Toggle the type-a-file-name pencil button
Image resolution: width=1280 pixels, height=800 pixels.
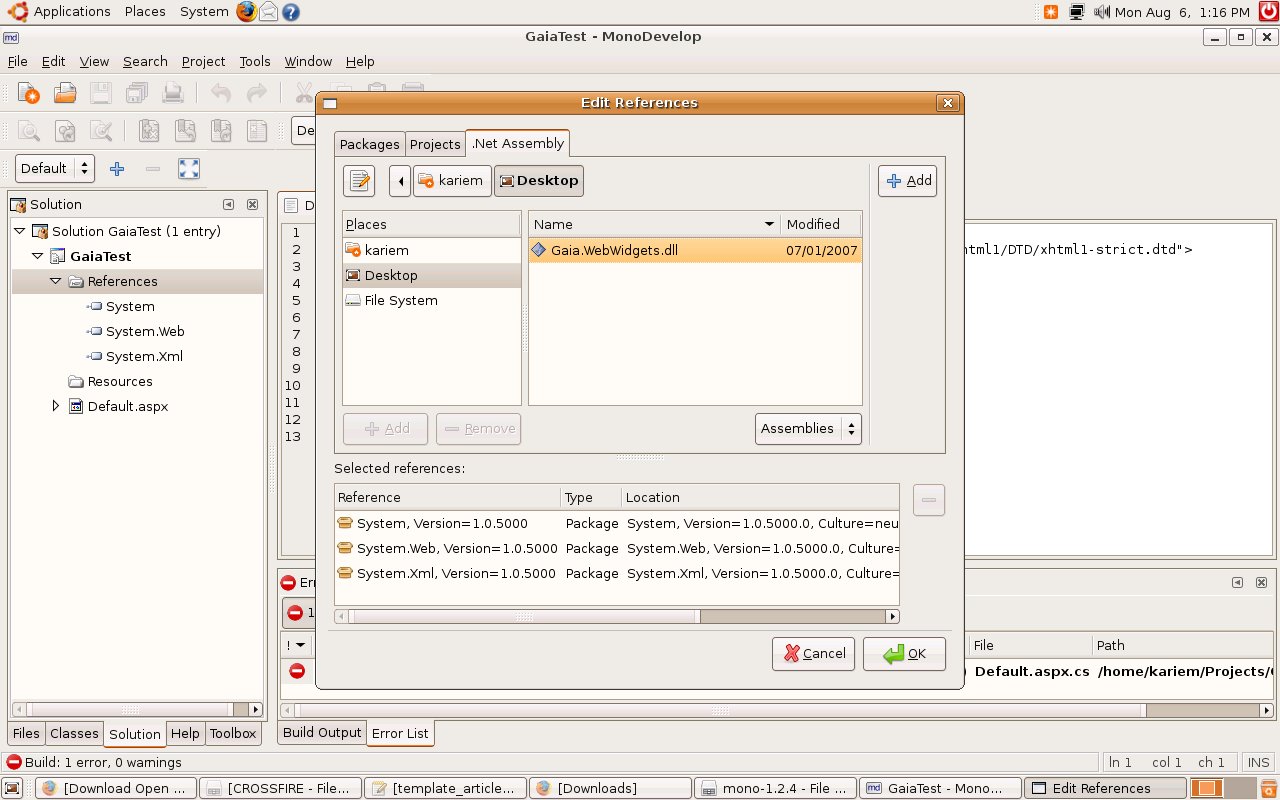(359, 181)
